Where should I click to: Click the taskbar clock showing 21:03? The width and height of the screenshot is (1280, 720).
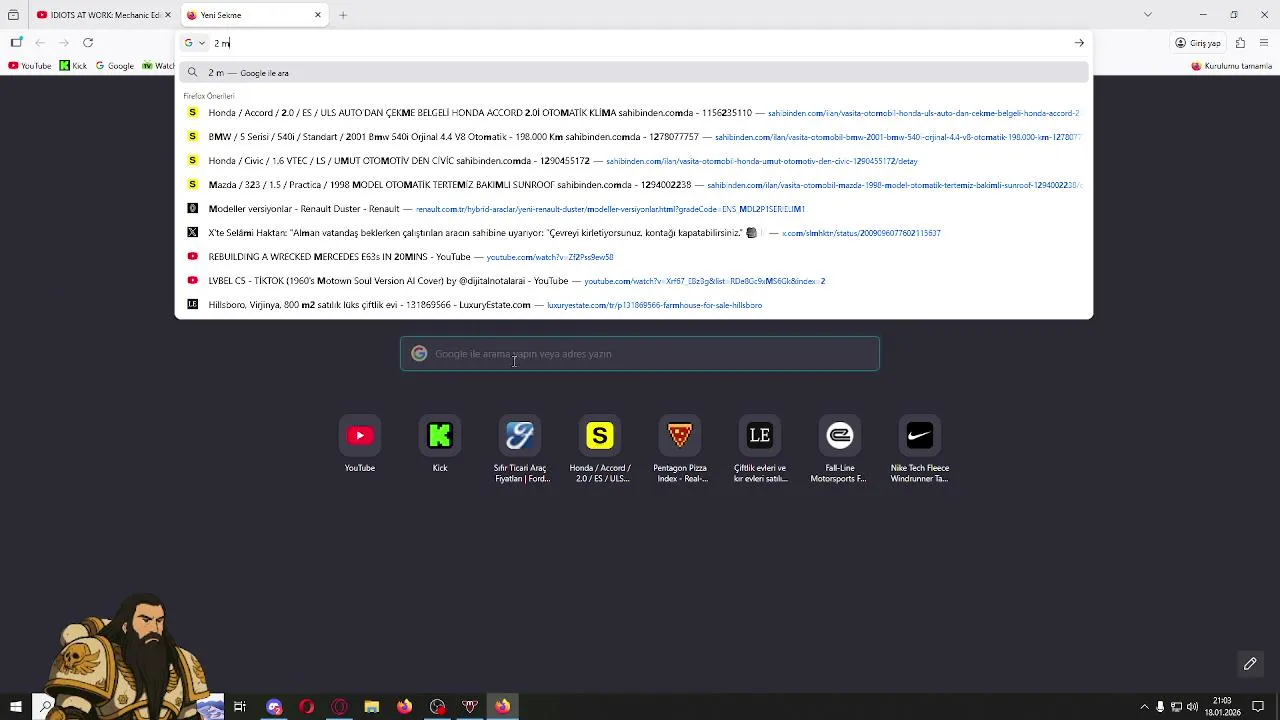(x=1222, y=707)
